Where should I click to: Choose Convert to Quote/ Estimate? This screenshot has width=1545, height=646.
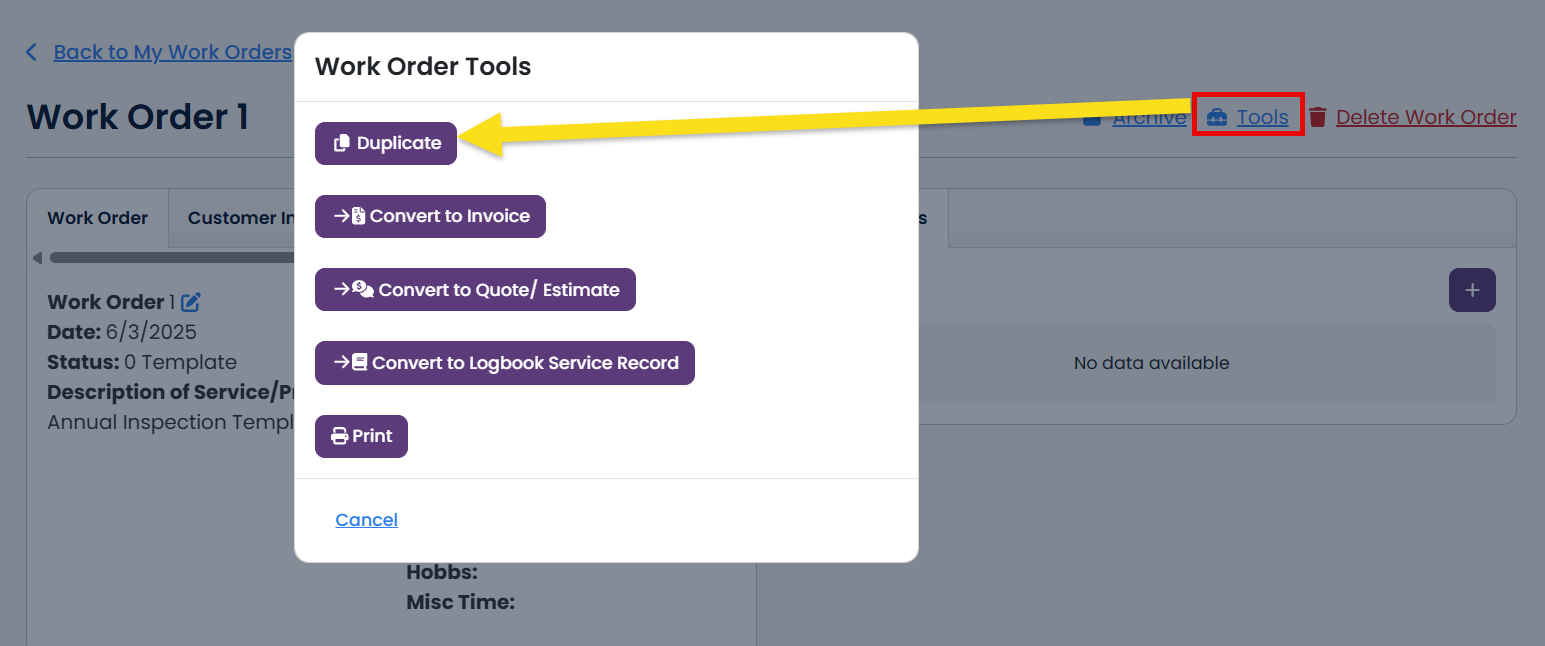[475, 289]
